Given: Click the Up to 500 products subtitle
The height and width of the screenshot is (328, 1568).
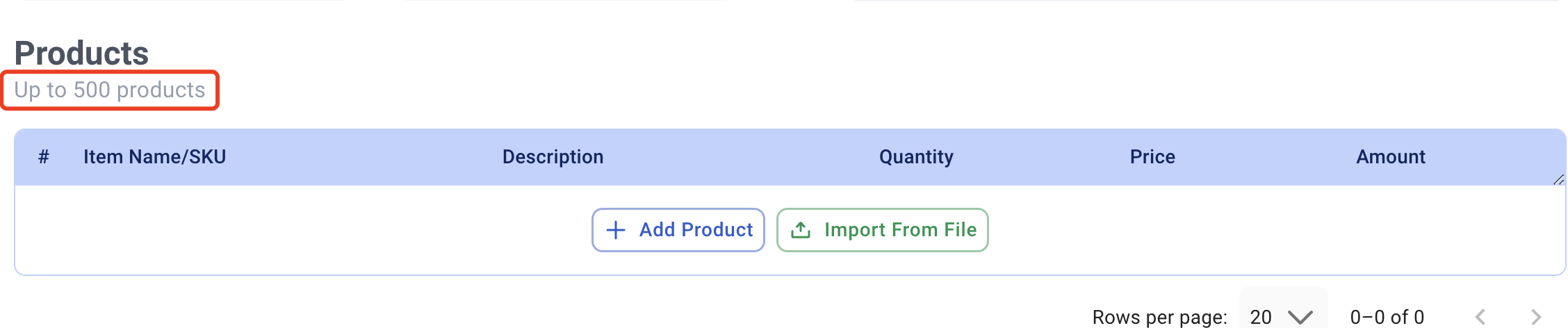Looking at the screenshot, I should click(x=110, y=90).
